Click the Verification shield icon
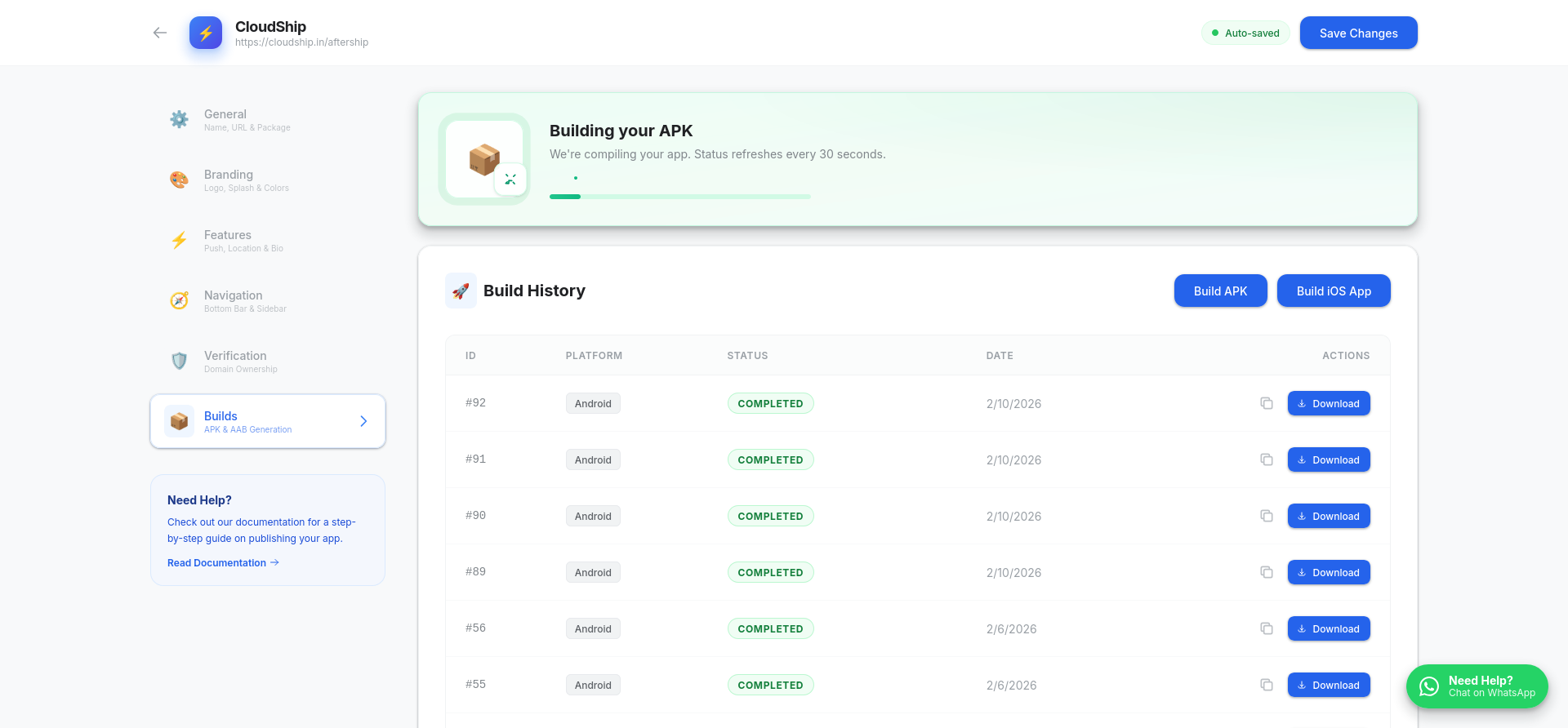The height and width of the screenshot is (728, 1568). (x=179, y=361)
